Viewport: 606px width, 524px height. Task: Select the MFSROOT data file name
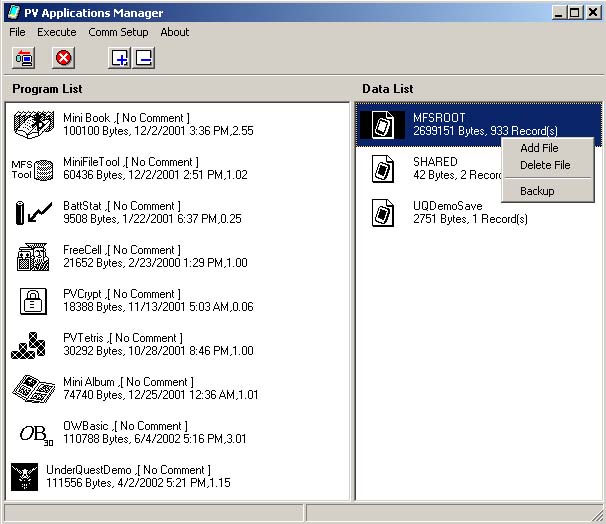439,117
